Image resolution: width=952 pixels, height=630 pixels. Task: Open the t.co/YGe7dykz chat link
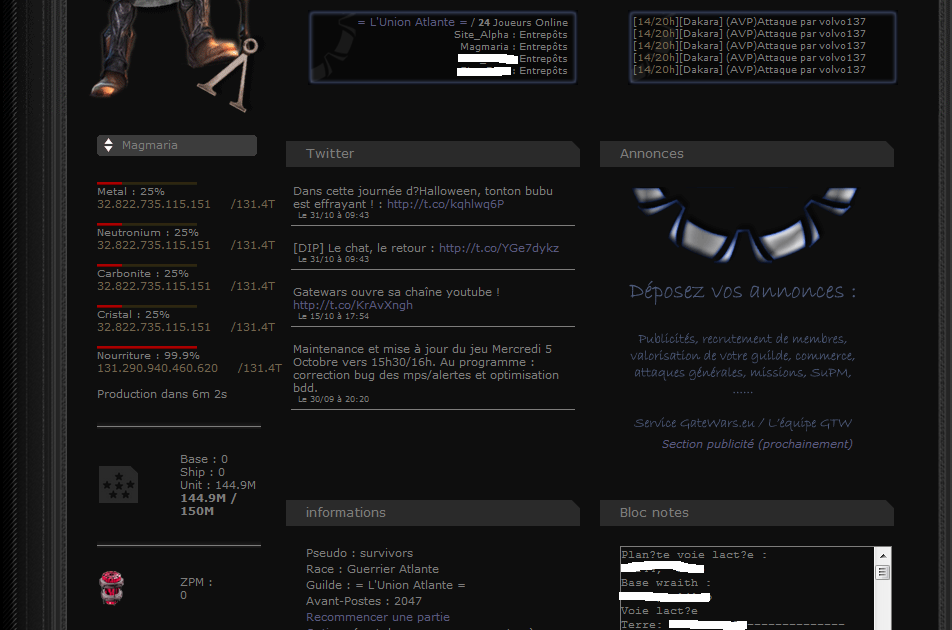[x=498, y=248]
